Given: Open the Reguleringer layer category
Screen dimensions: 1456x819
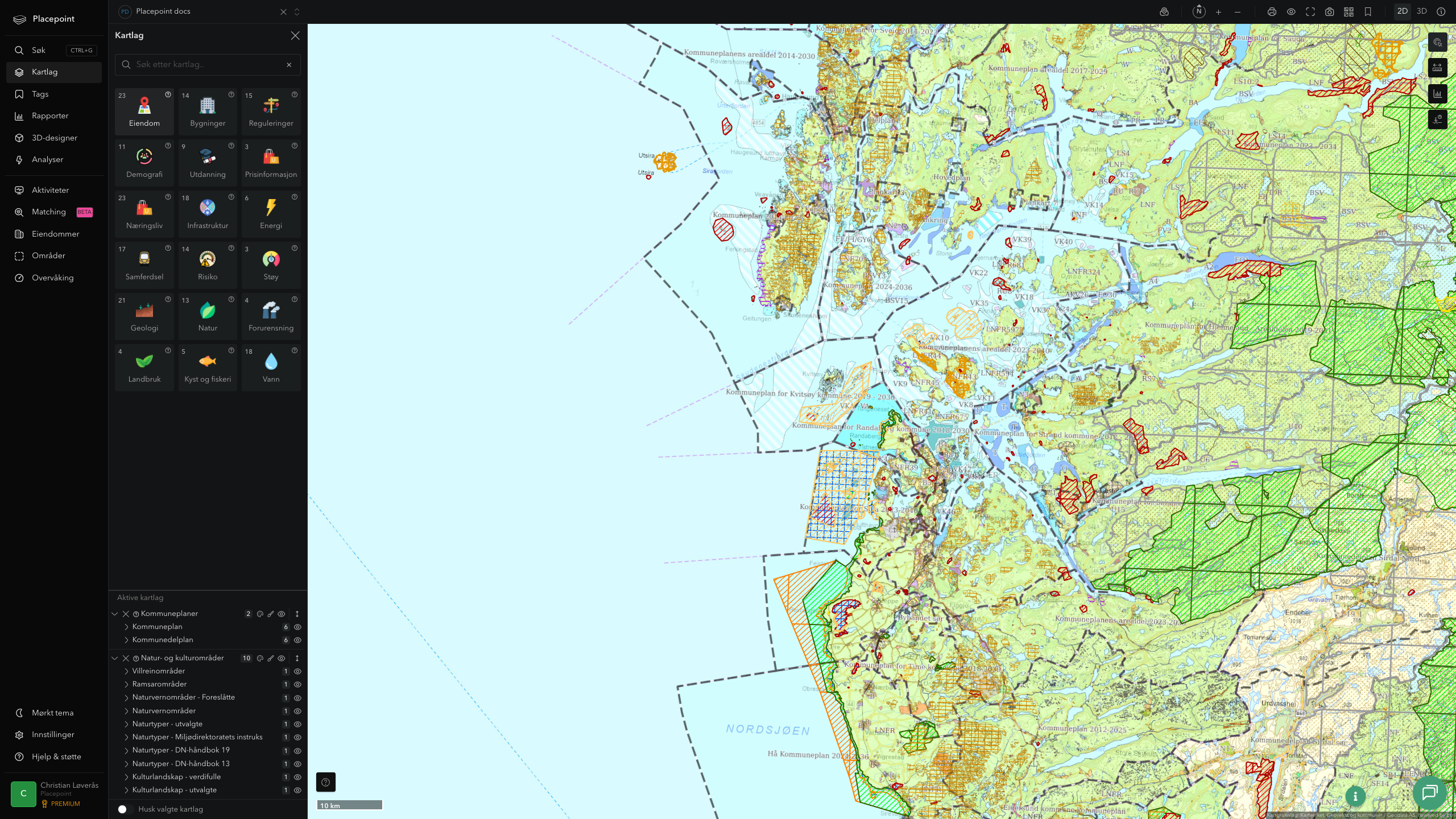Looking at the screenshot, I should pyautogui.click(x=271, y=111).
